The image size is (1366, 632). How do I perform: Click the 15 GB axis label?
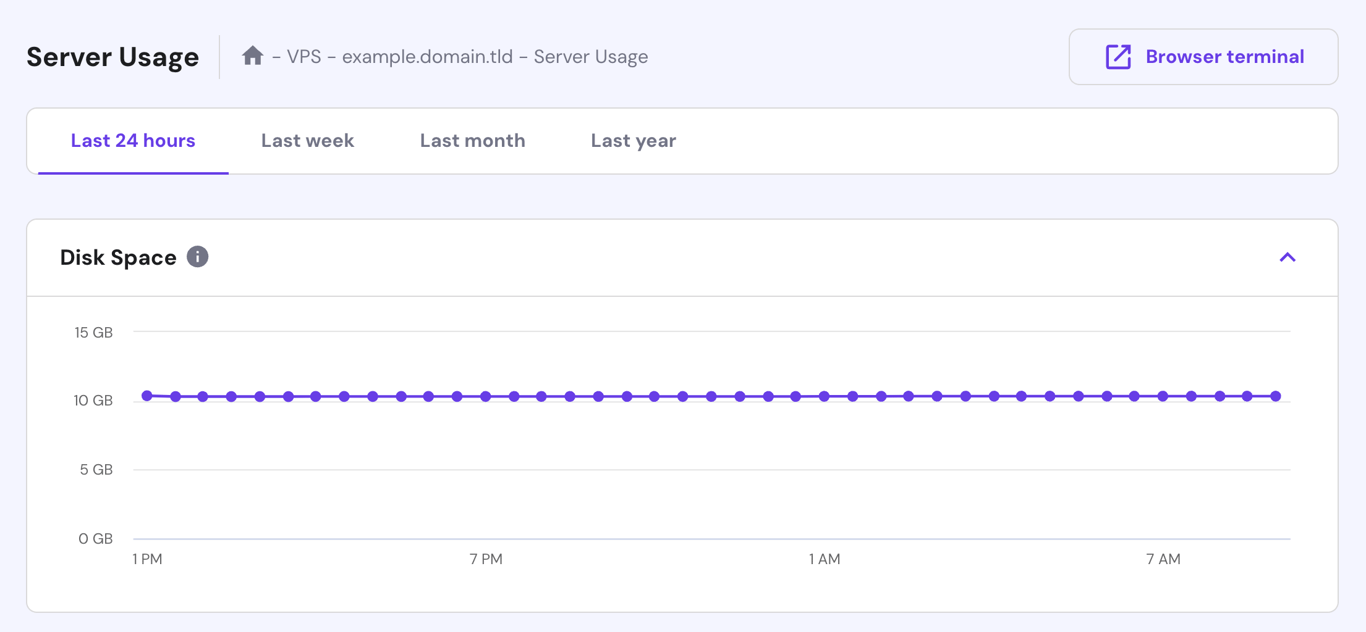pos(95,331)
